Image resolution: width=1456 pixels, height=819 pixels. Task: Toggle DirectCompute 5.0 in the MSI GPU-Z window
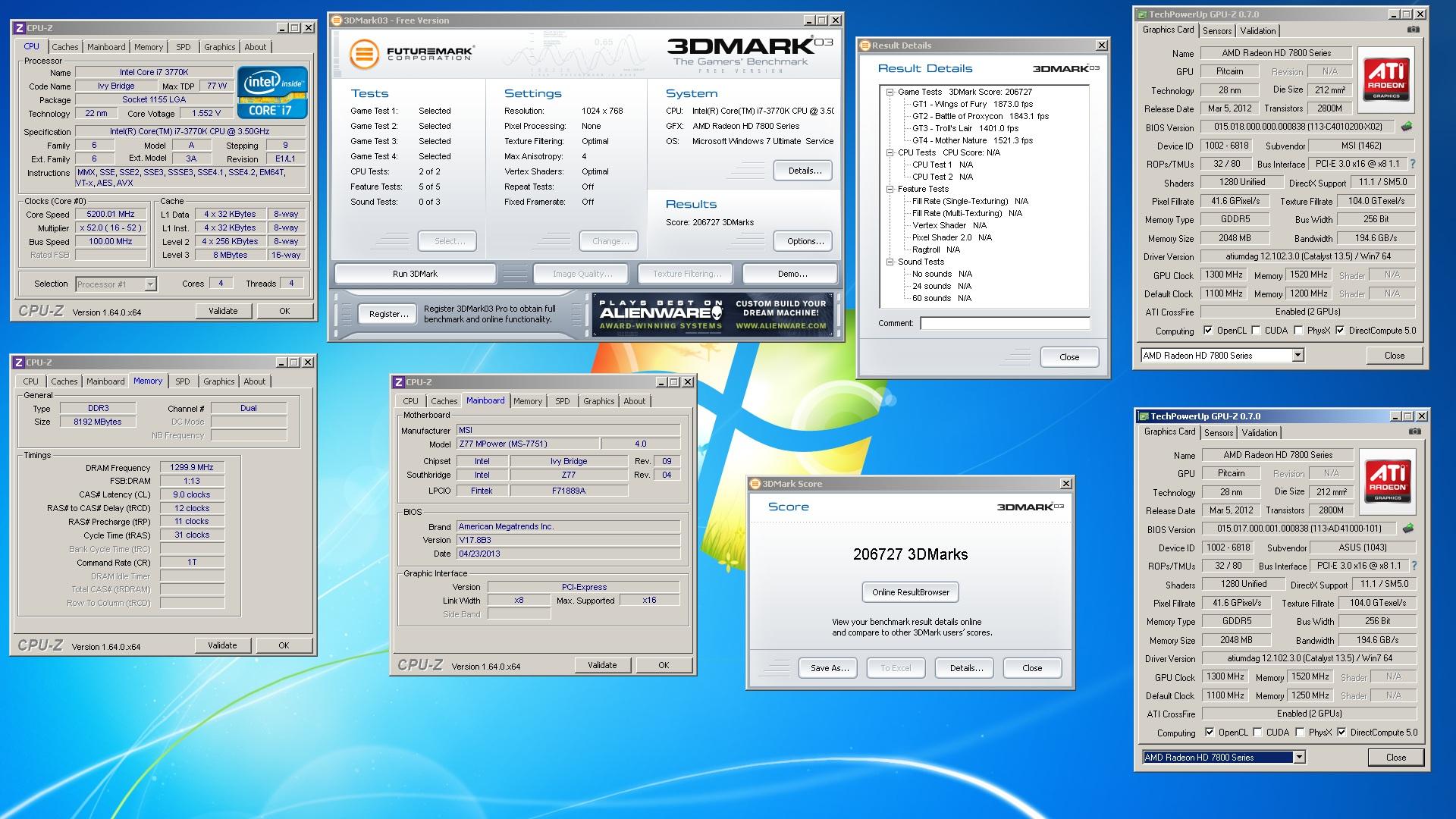pos(1340,331)
